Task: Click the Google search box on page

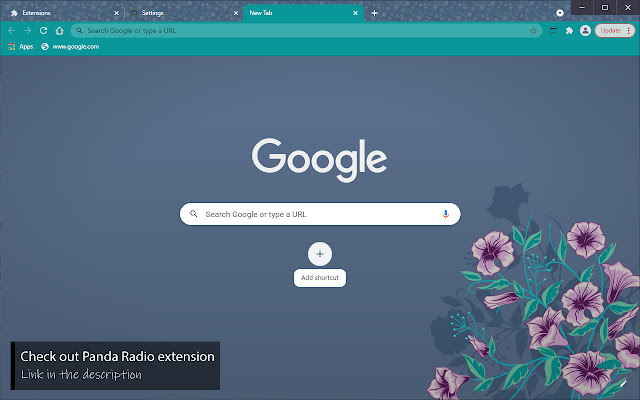Action: (320, 214)
